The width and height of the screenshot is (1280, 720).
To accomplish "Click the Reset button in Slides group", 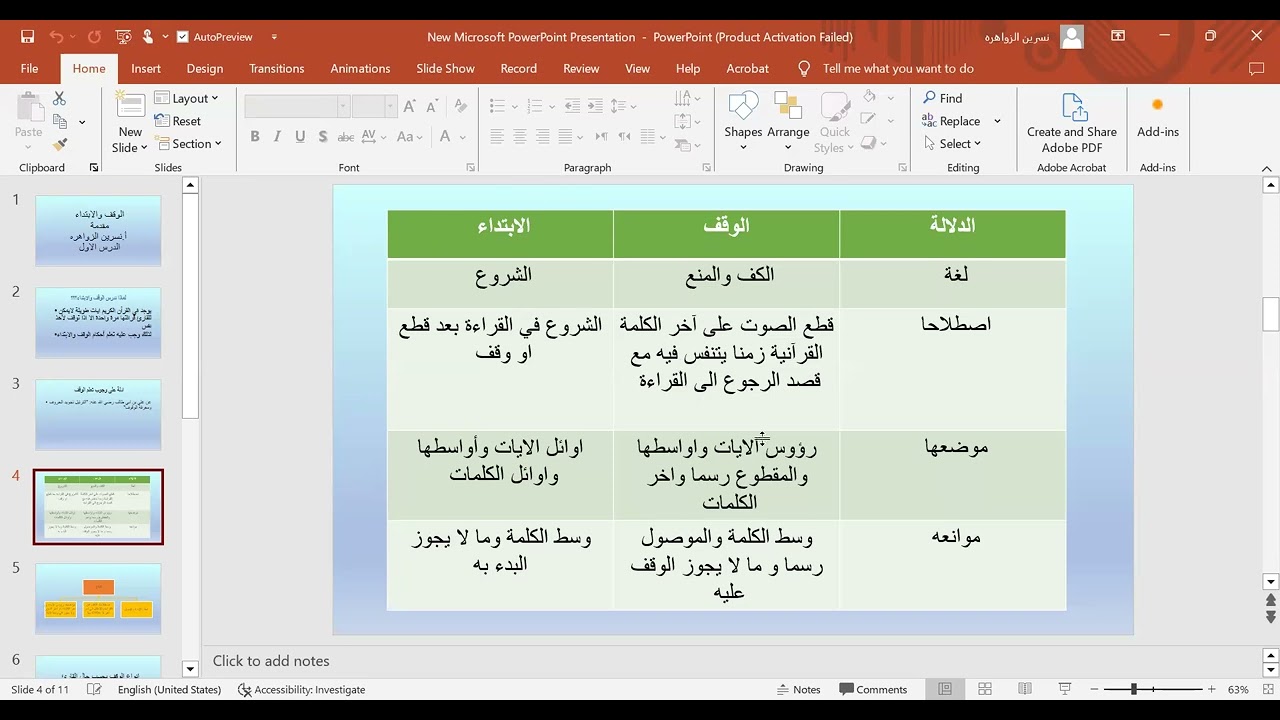I will 178,121.
